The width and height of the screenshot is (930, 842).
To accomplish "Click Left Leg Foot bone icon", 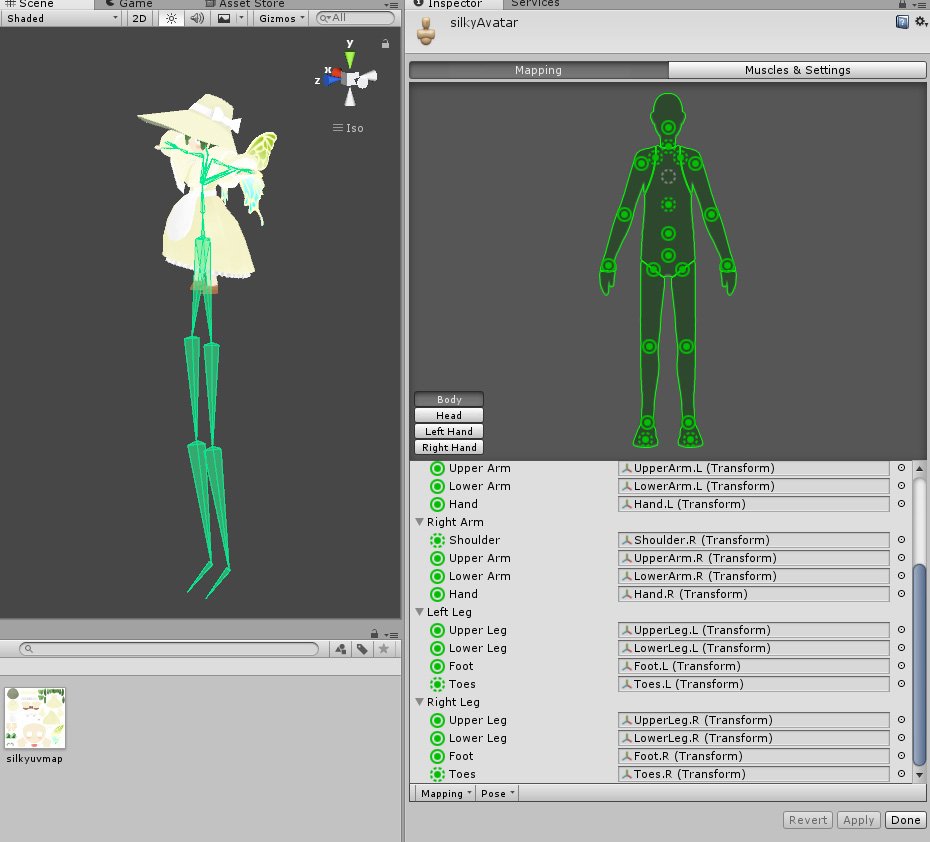I will pos(437,666).
